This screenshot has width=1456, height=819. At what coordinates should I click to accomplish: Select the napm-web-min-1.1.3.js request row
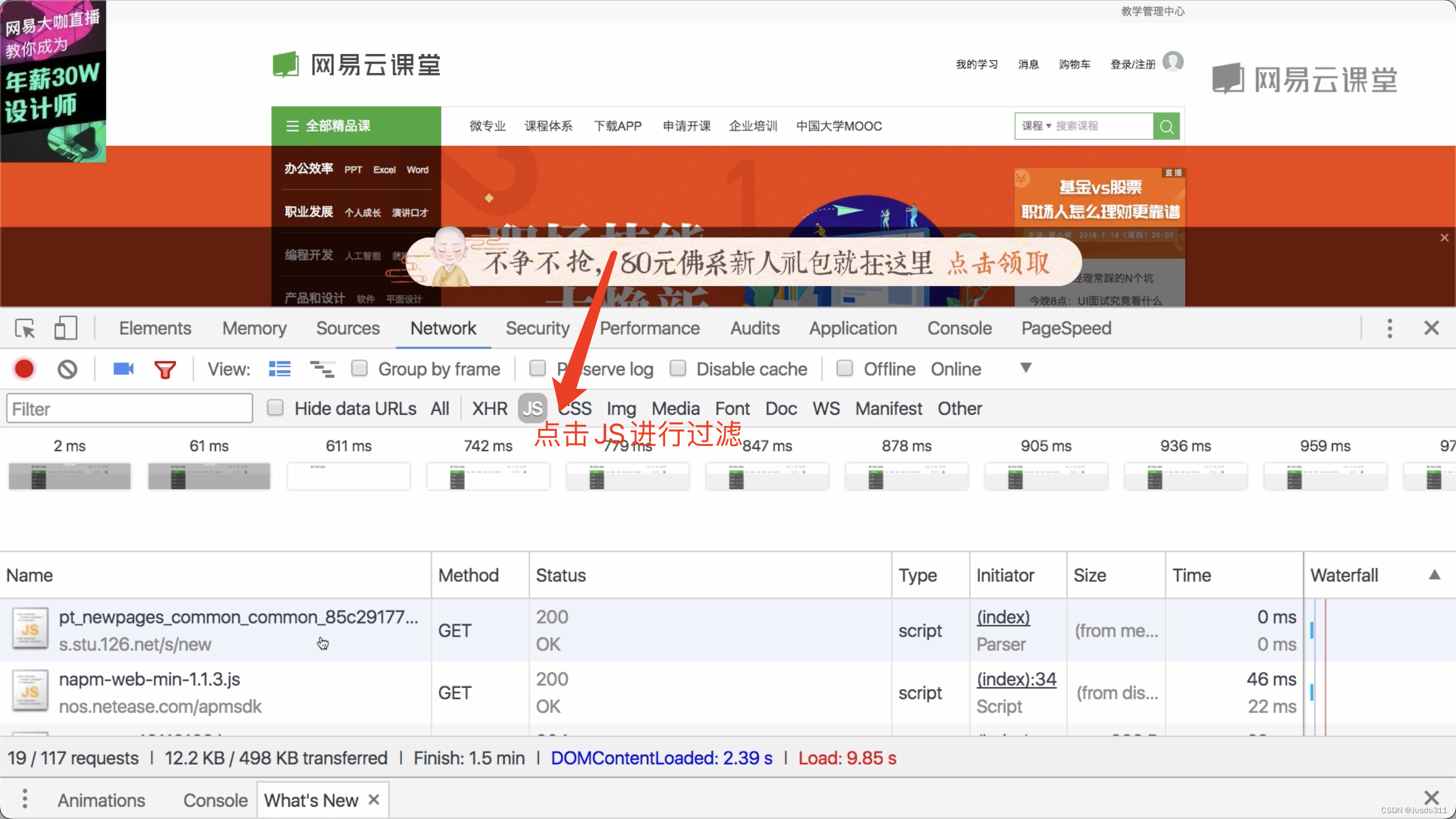pyautogui.click(x=728, y=692)
